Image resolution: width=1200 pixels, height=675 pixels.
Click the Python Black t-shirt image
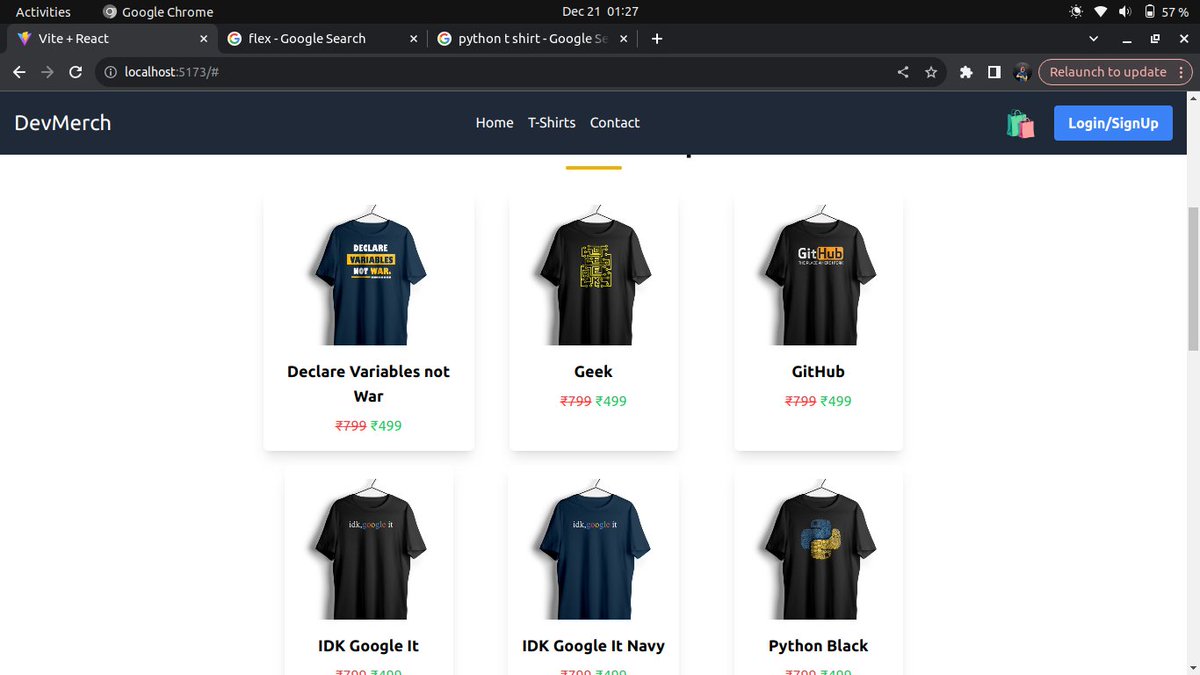click(819, 549)
